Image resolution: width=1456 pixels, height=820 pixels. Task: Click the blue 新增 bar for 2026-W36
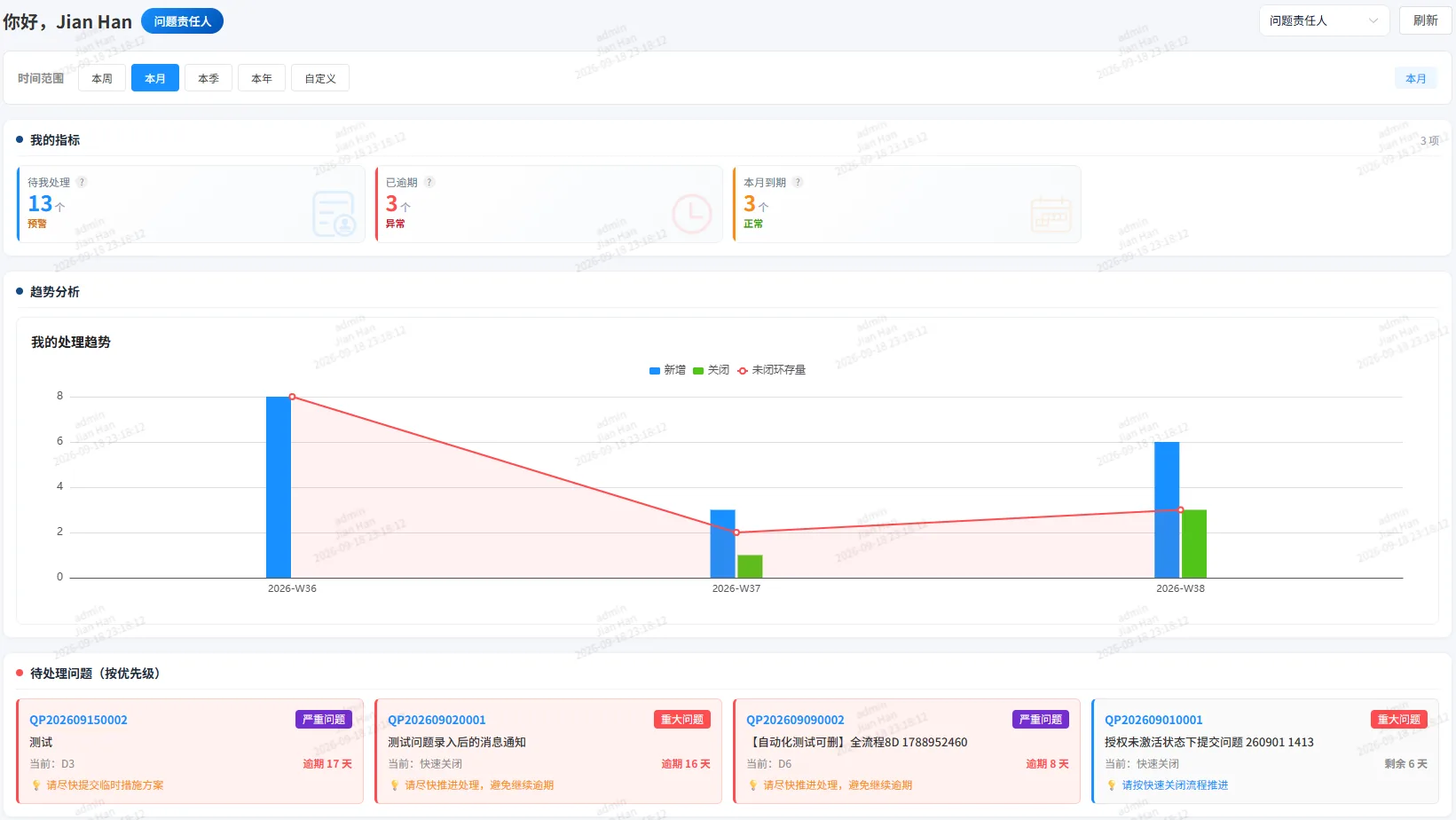coord(279,487)
